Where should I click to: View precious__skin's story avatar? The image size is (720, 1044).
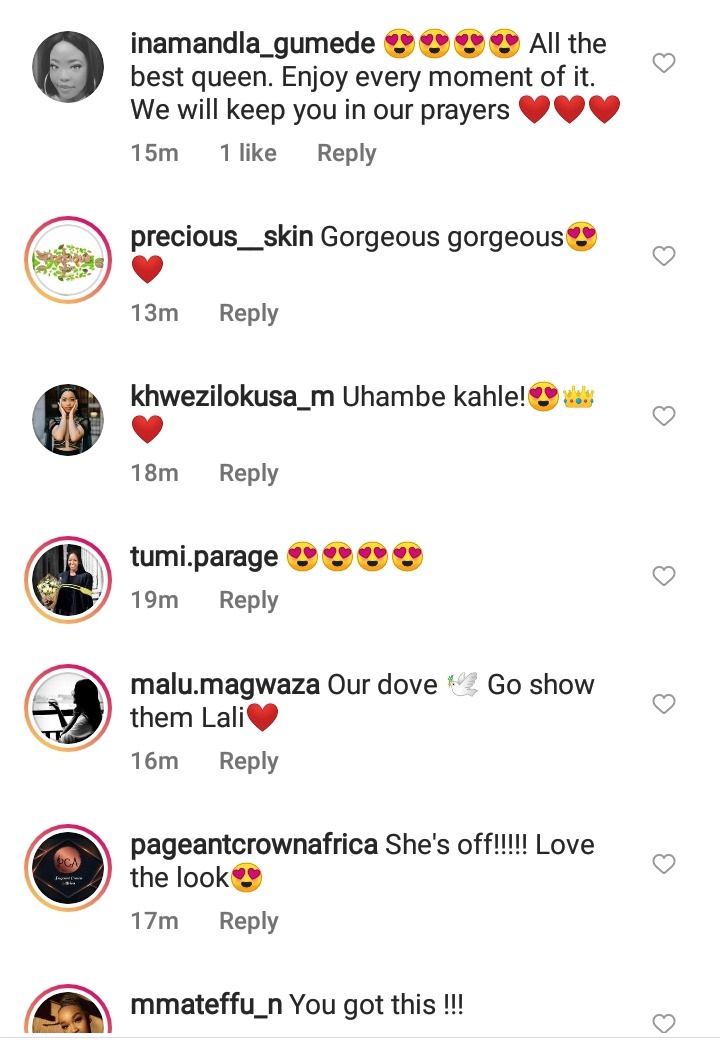click(68, 260)
